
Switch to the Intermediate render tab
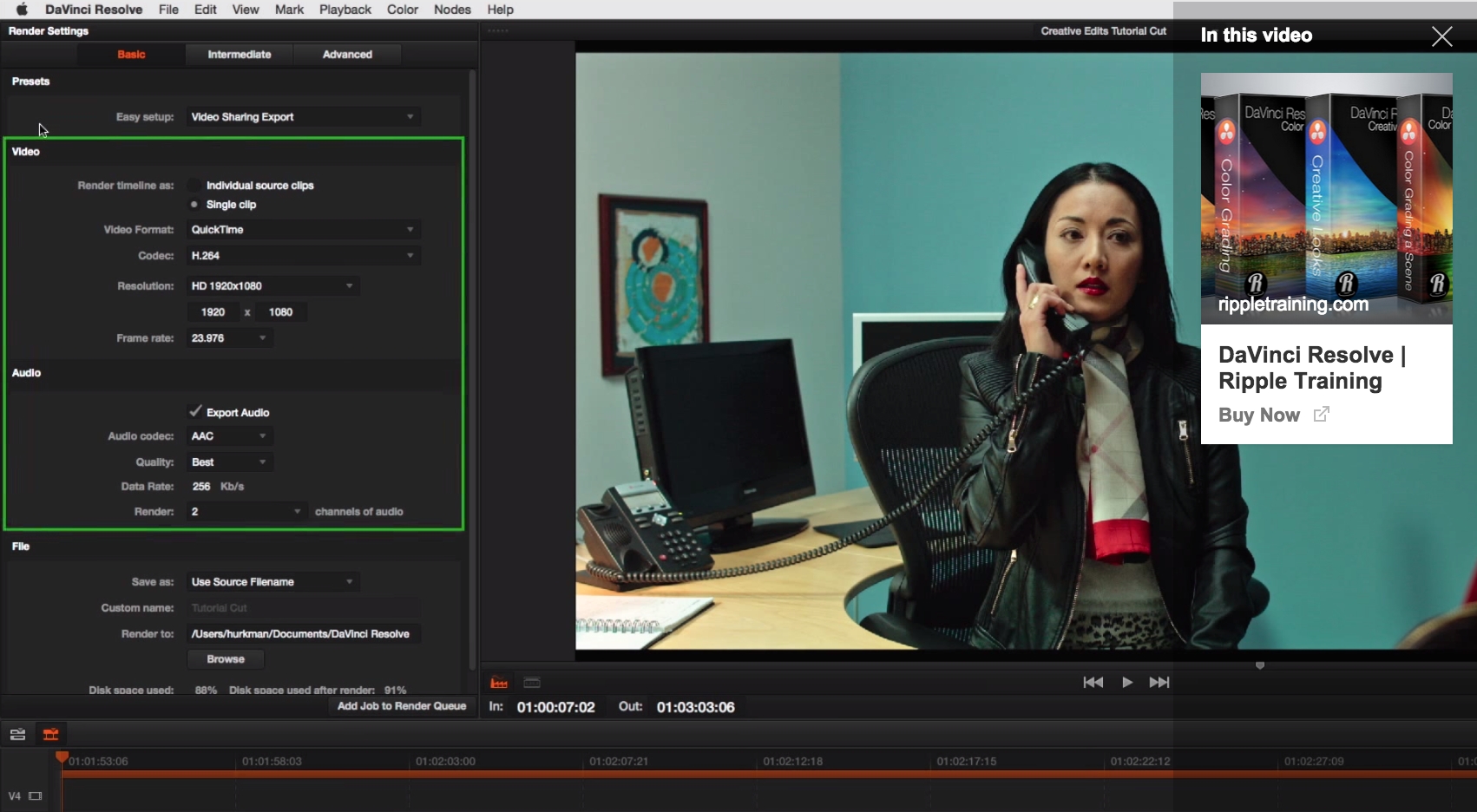pos(240,54)
